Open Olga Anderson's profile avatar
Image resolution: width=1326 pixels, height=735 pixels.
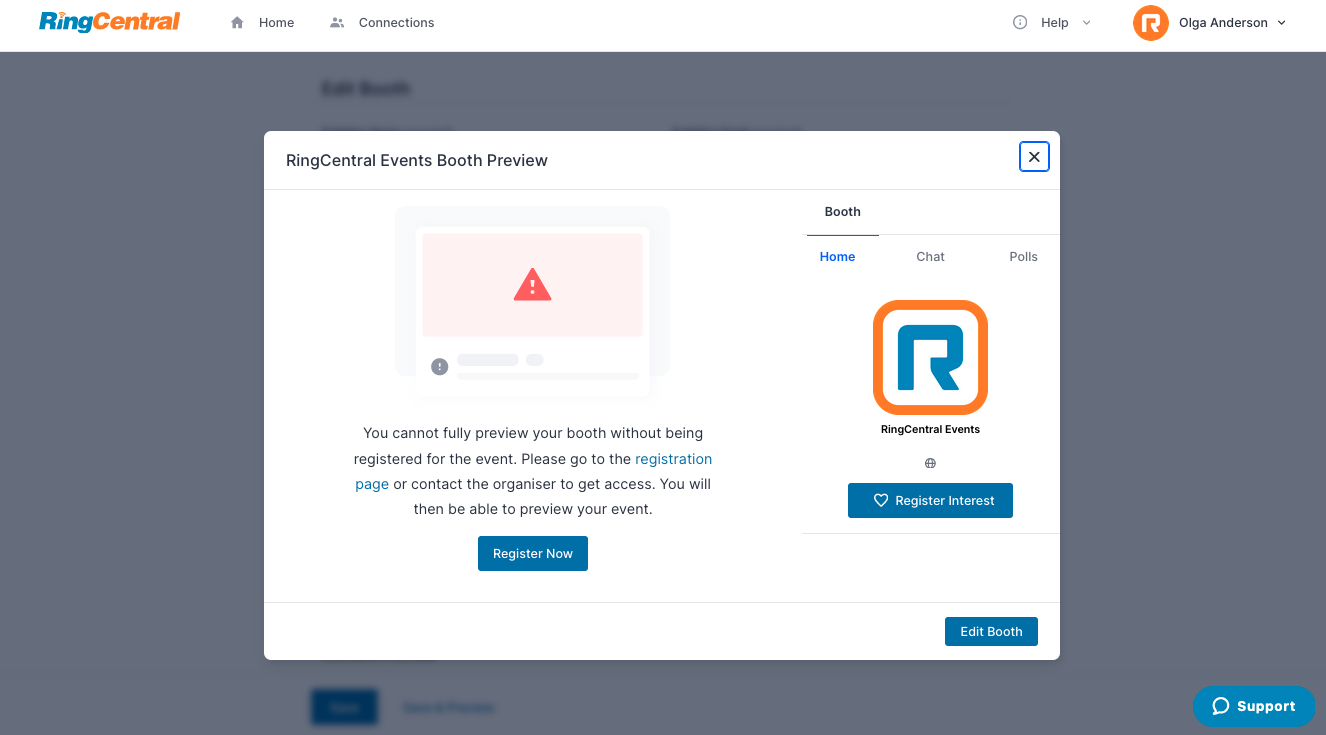[x=1151, y=23]
